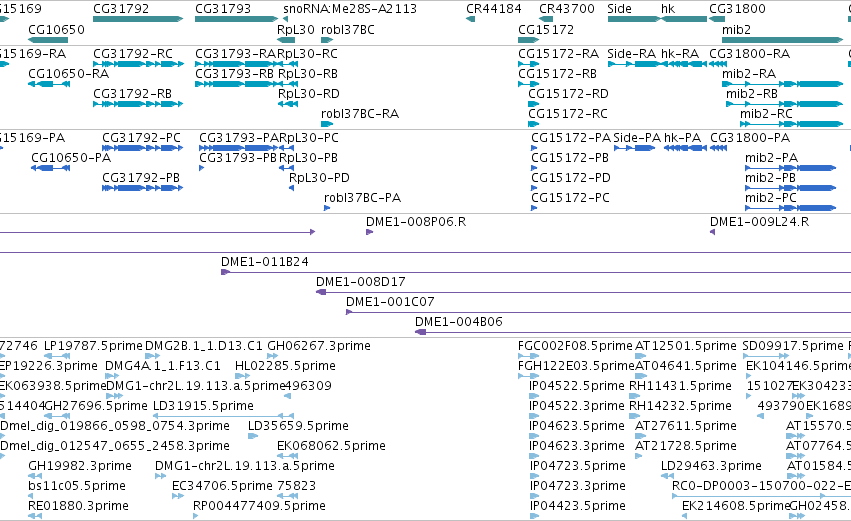Screen dimensions: 851x521
Task: Open the hk gene label
Action: [668, 9]
